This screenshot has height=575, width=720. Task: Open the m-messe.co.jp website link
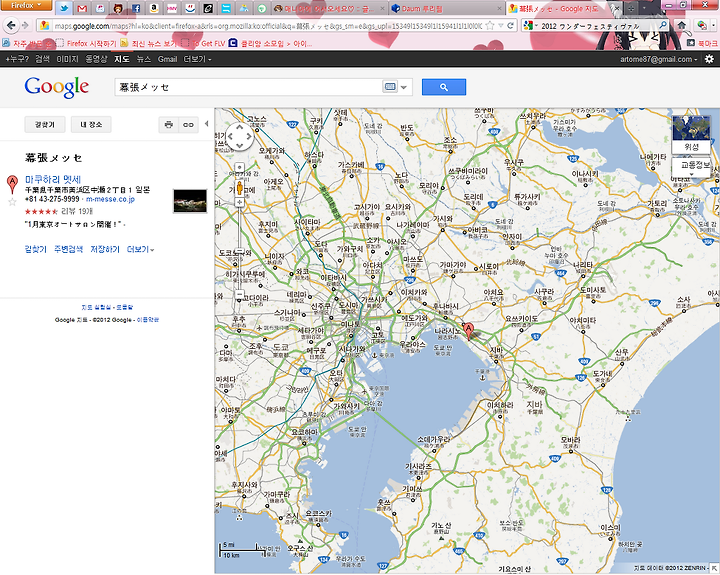coord(110,199)
